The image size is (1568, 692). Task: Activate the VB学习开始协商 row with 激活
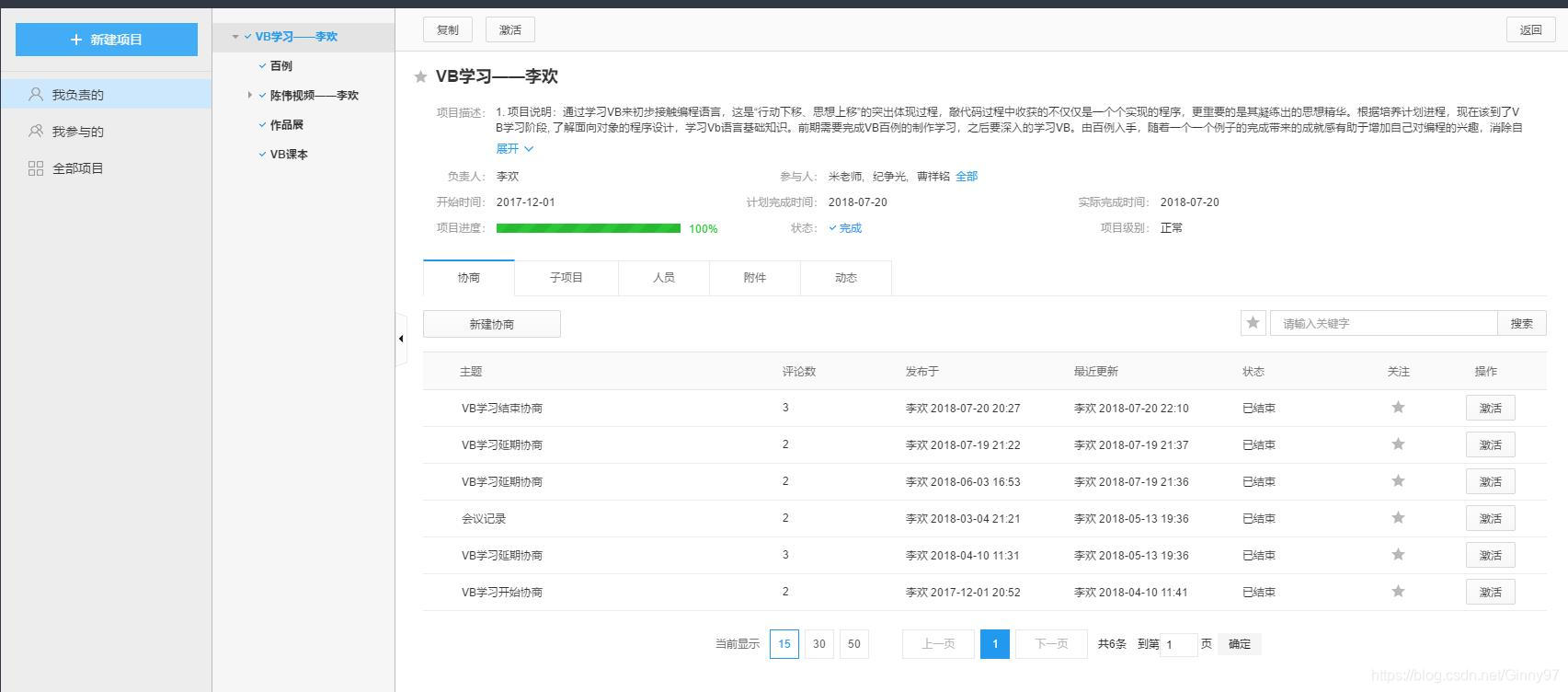[x=1491, y=592]
